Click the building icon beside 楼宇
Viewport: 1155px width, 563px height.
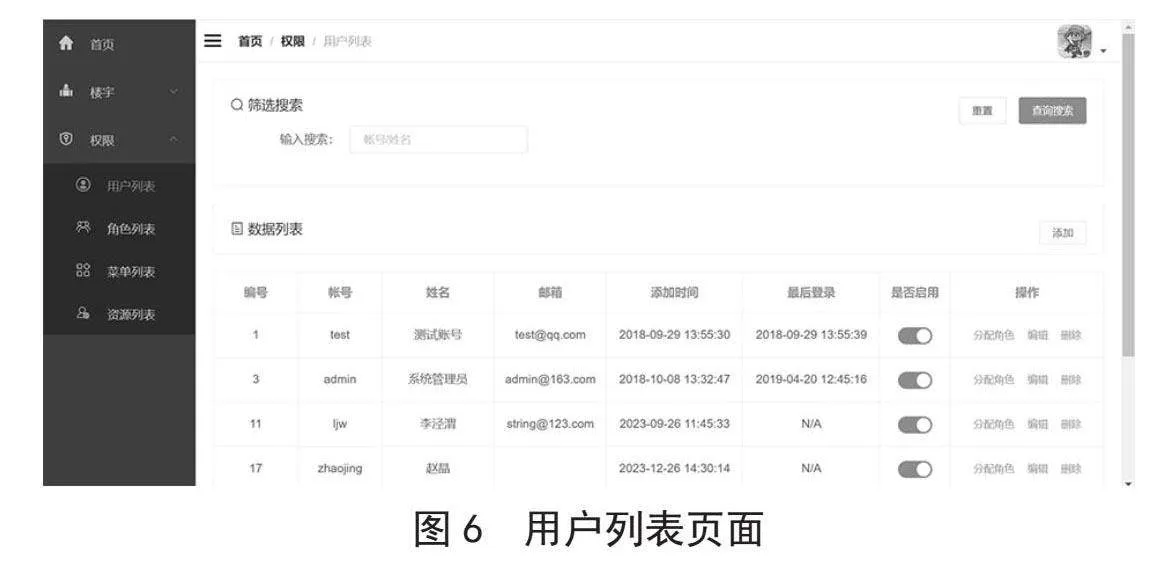click(x=66, y=91)
